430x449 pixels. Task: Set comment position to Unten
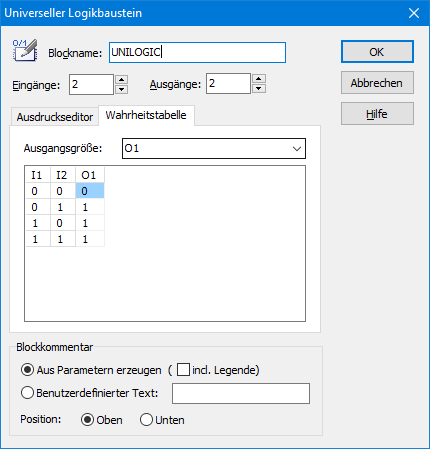click(146, 420)
